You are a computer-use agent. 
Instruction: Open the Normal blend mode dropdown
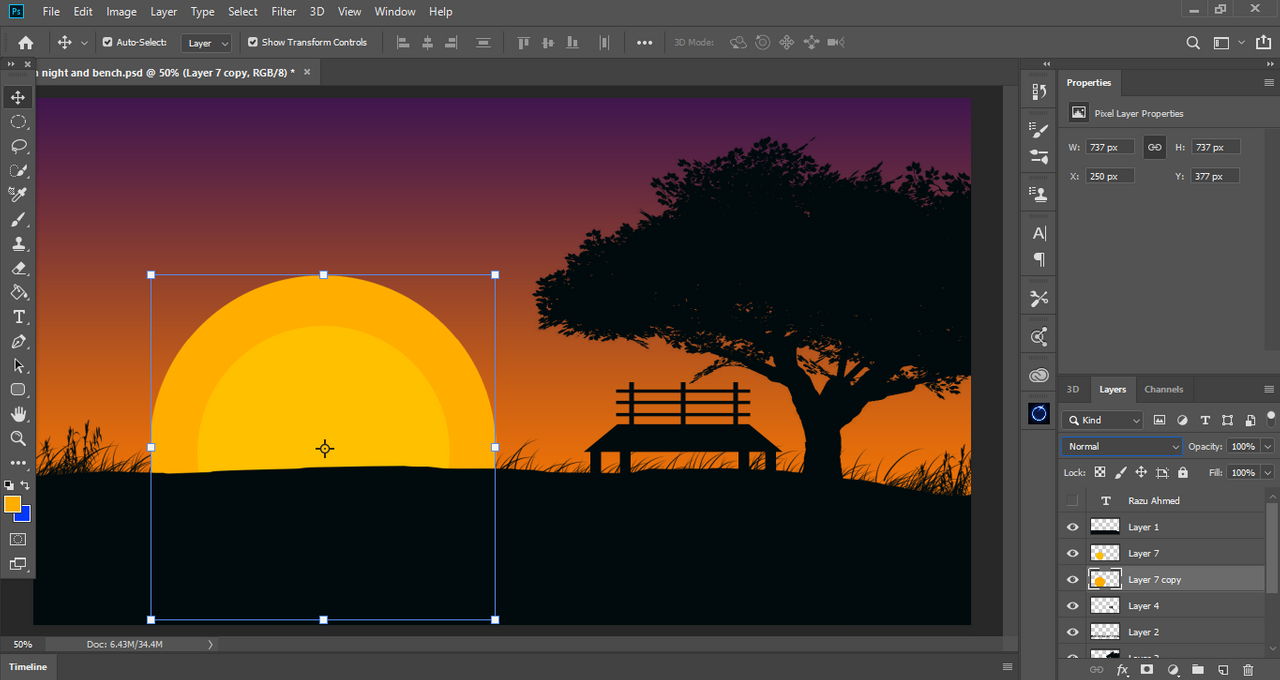point(1122,446)
